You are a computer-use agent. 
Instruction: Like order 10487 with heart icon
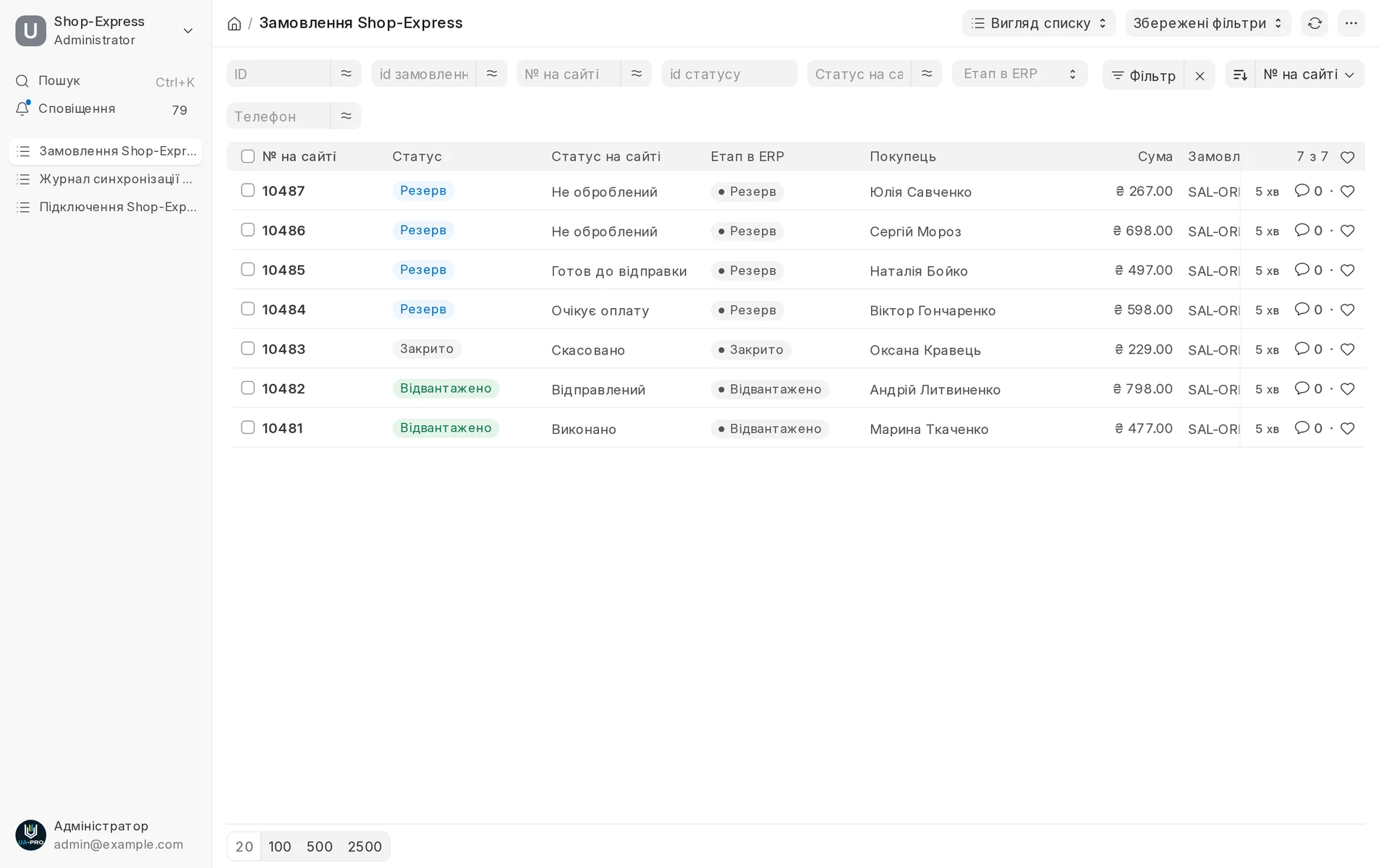[x=1347, y=191]
